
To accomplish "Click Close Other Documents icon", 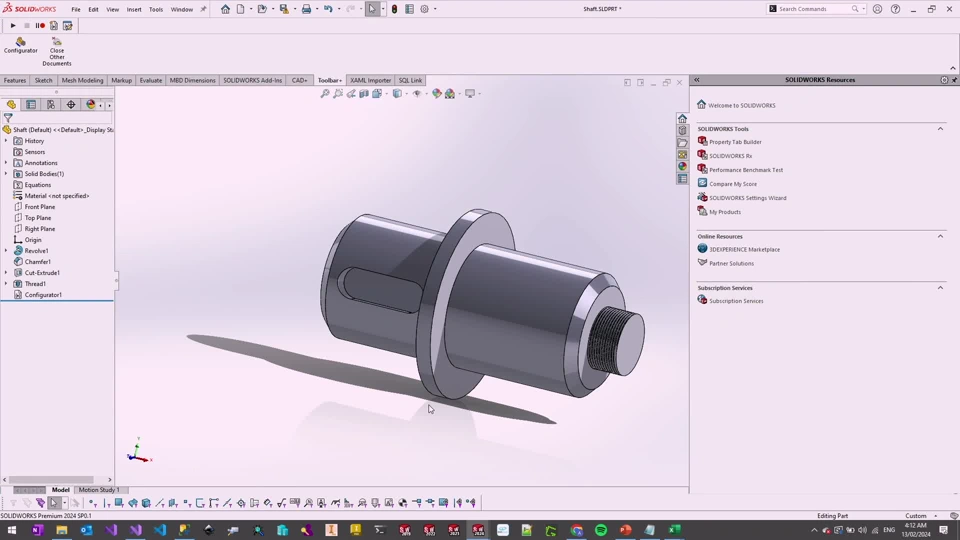I will 57,42.
